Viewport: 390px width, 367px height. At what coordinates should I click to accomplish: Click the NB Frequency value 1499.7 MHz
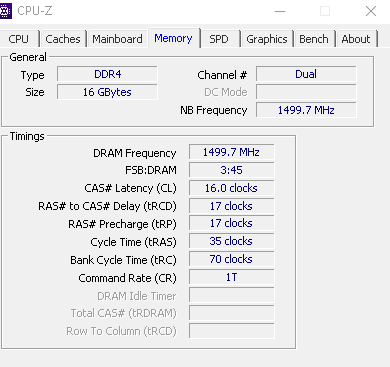(x=306, y=110)
